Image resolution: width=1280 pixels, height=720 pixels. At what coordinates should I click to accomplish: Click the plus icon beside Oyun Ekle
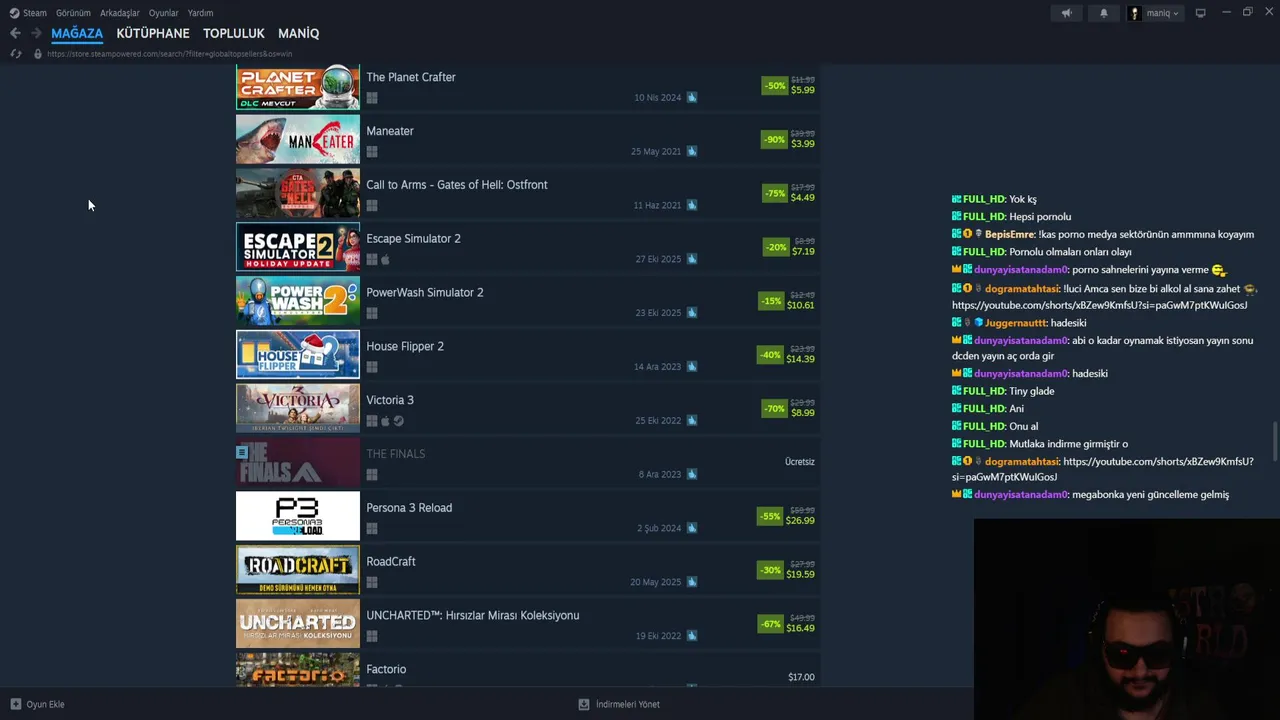[x=15, y=704]
